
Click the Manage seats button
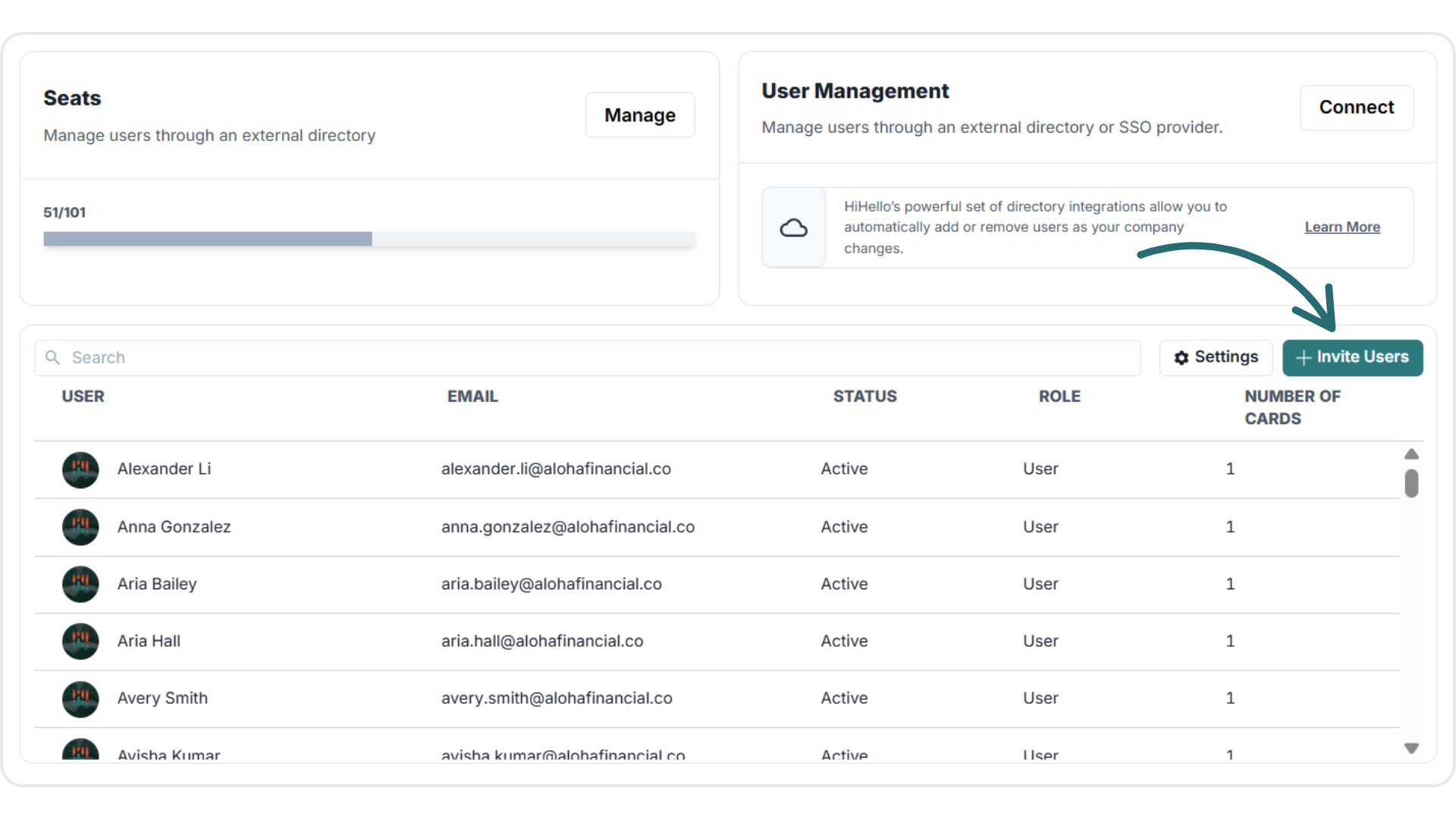coord(640,115)
